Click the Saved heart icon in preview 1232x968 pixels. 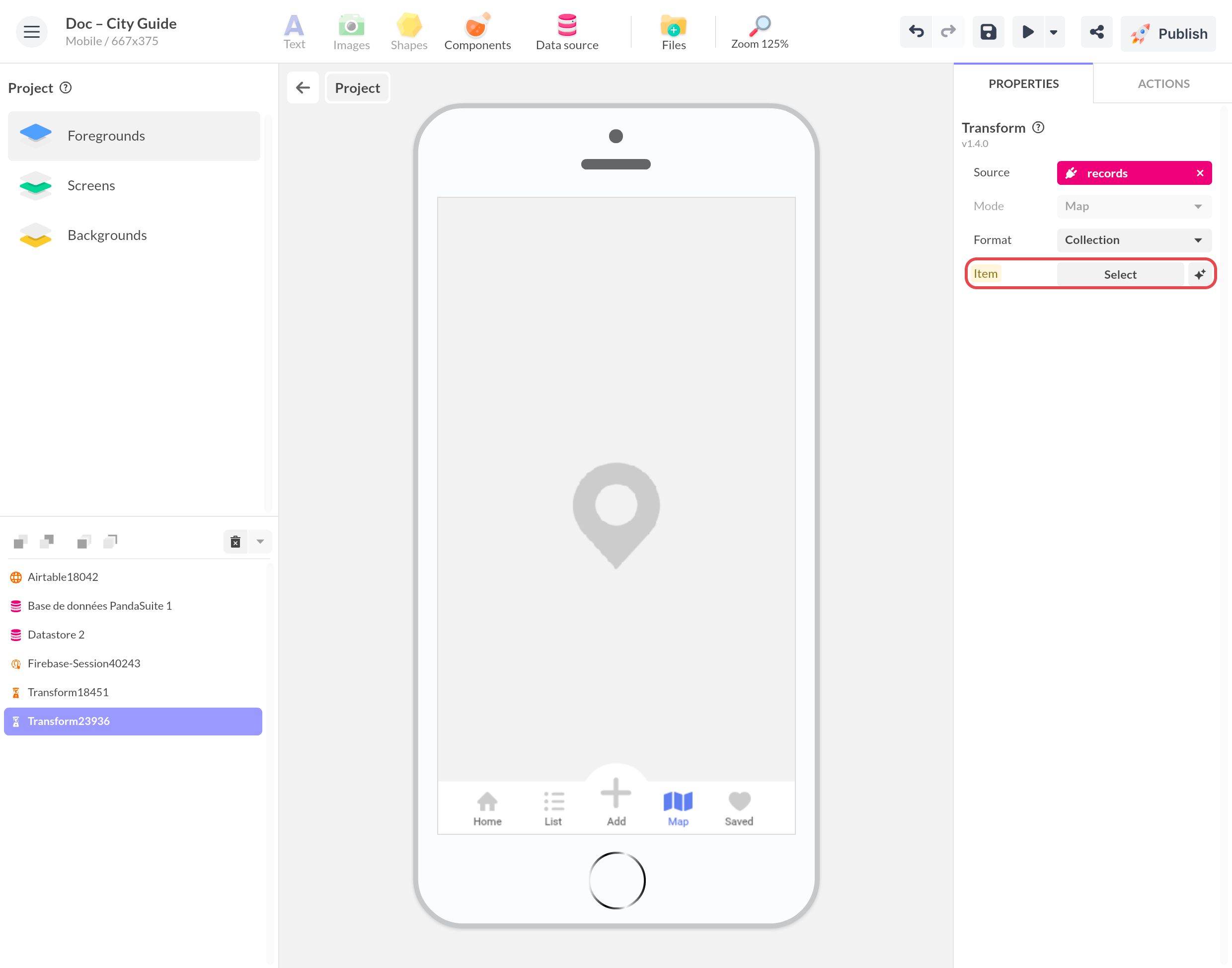[739, 802]
